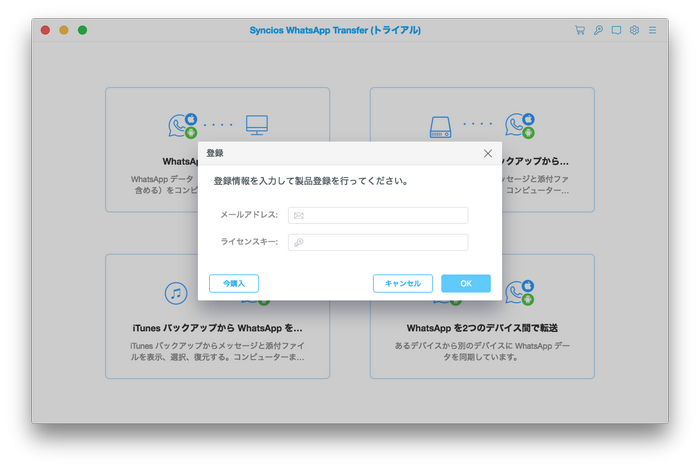Click the key registration icon in title bar
The image size is (700, 469).
point(598,30)
